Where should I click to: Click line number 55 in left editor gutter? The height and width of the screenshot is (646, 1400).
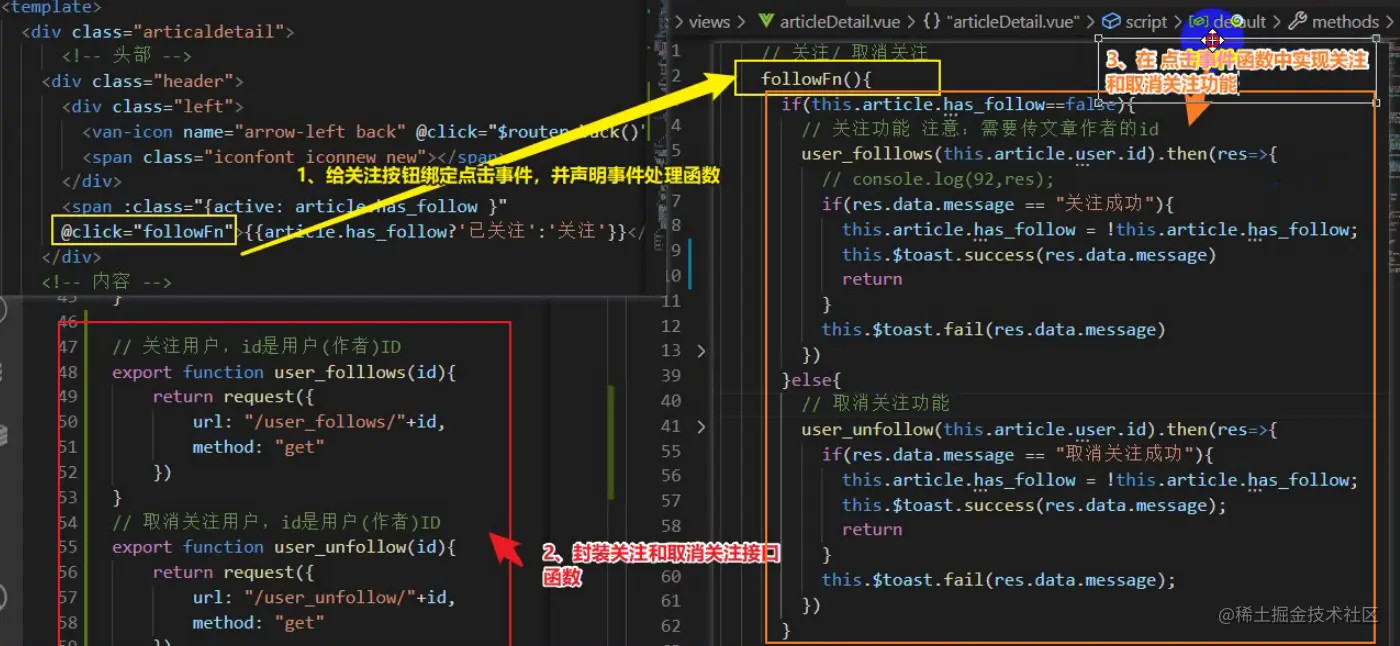[68, 547]
